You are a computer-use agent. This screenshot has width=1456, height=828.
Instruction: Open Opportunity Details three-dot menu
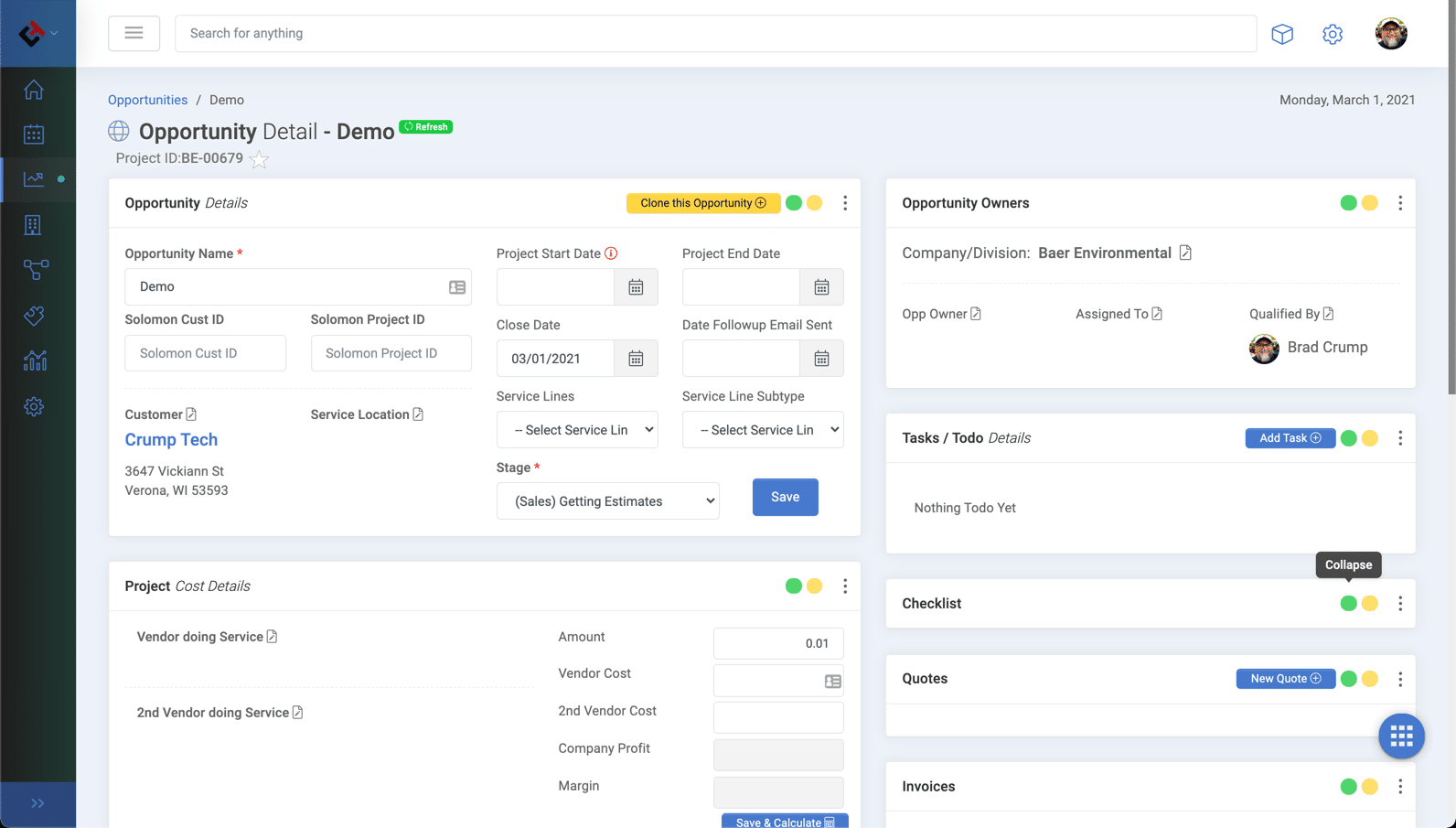(x=845, y=203)
